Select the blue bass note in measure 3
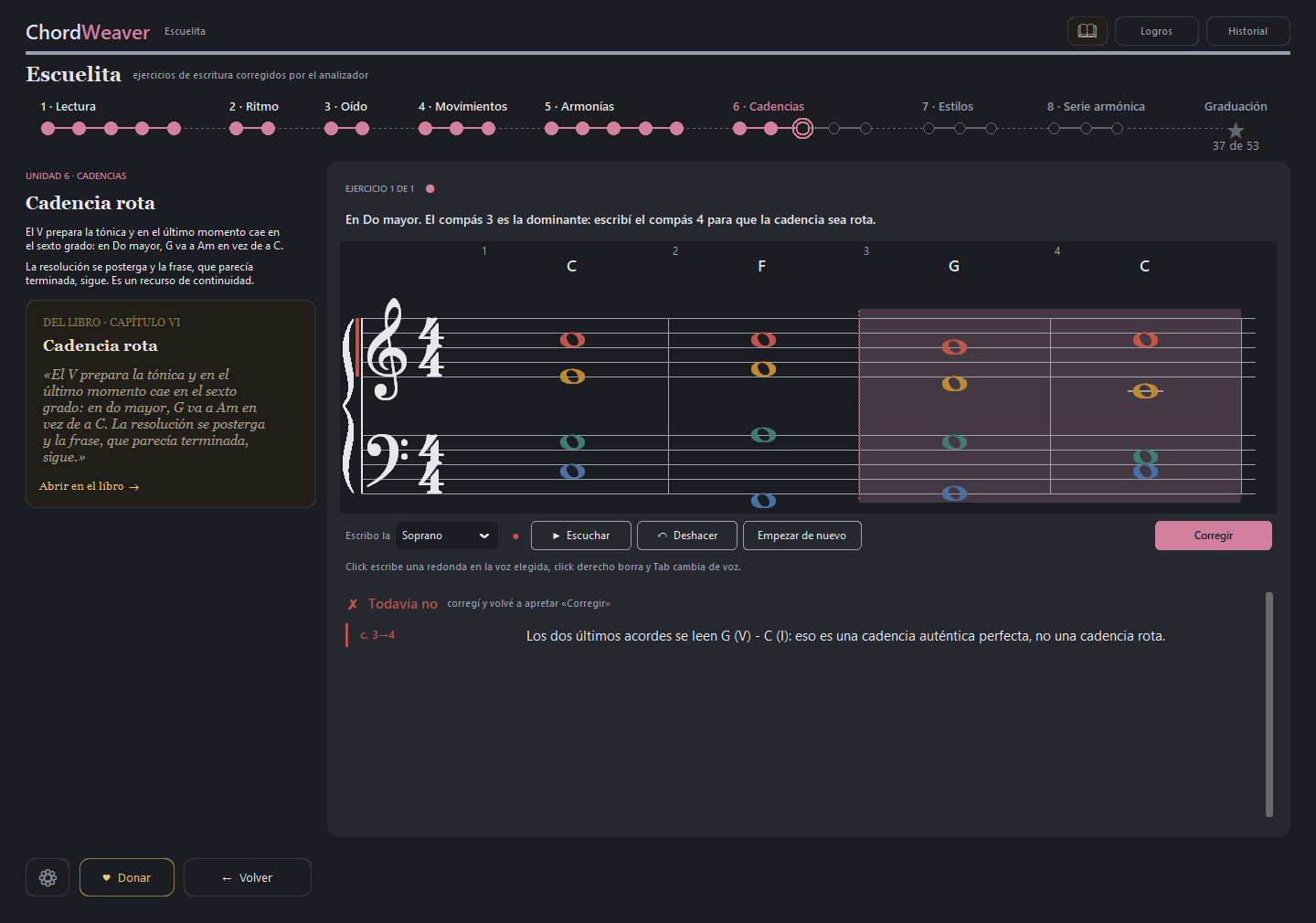This screenshot has height=923, width=1316. pyautogui.click(x=954, y=493)
